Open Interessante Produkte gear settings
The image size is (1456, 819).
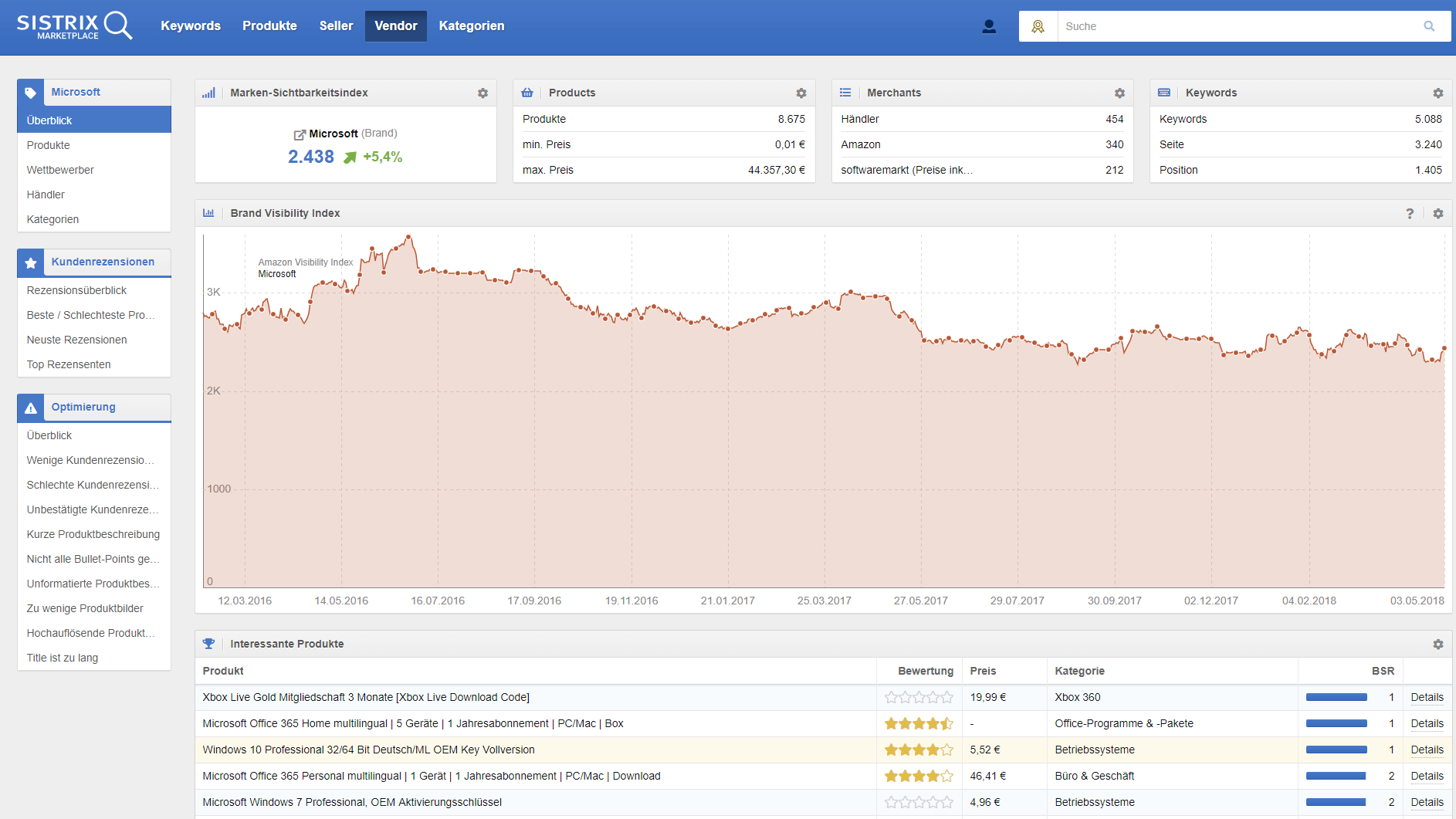coord(1437,644)
